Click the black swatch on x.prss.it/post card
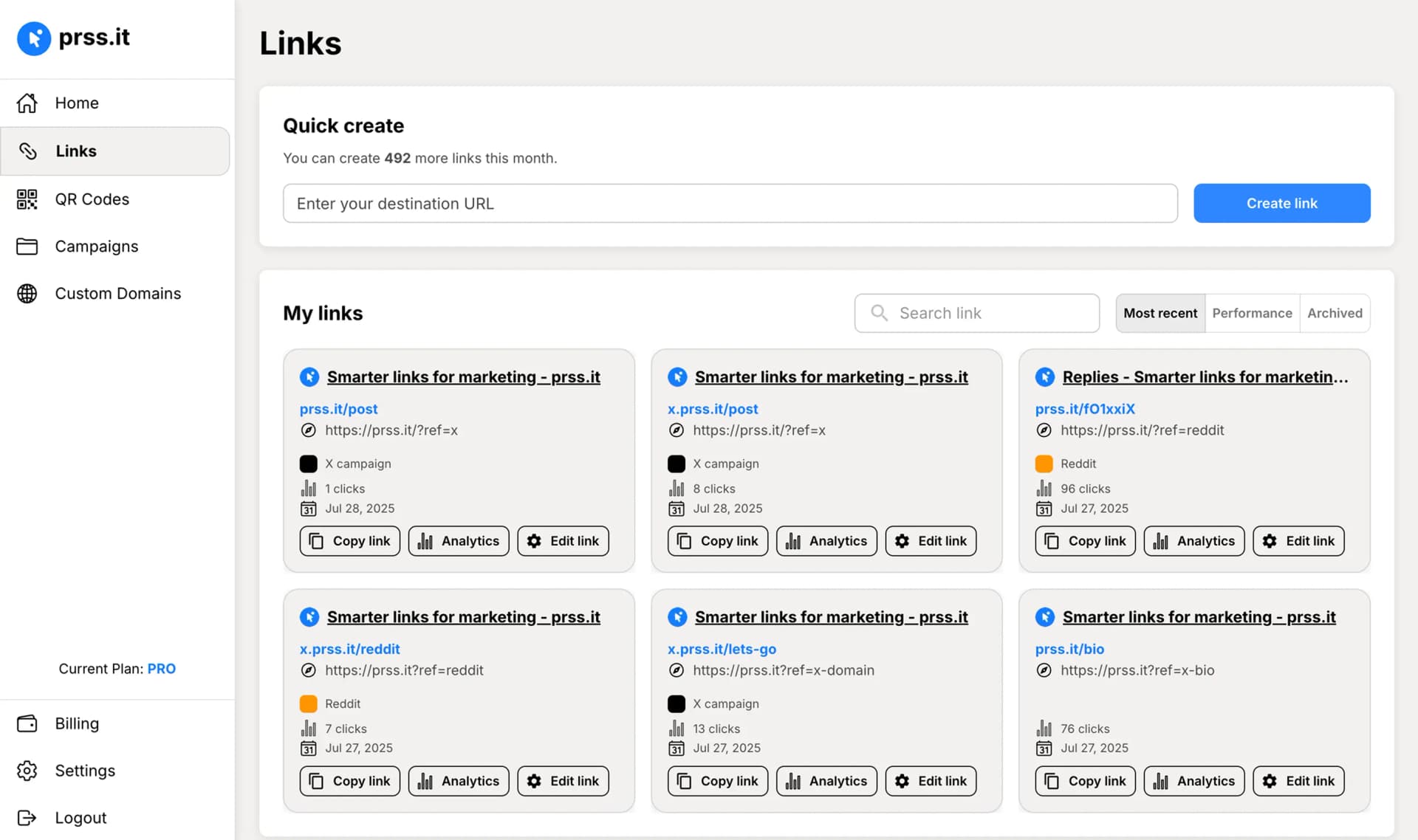Screen dimensions: 1418x840 (x=676, y=464)
